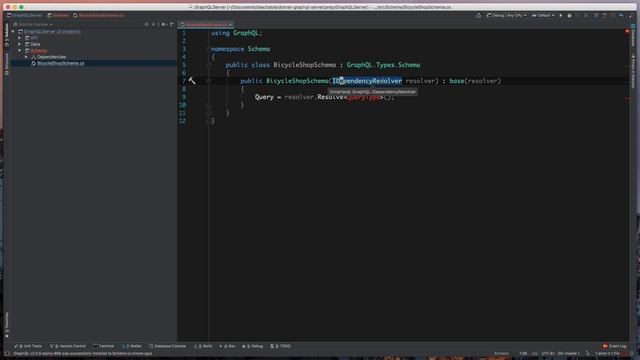Open the BicycleShopSchema.cs breadcrumb

click(98, 15)
